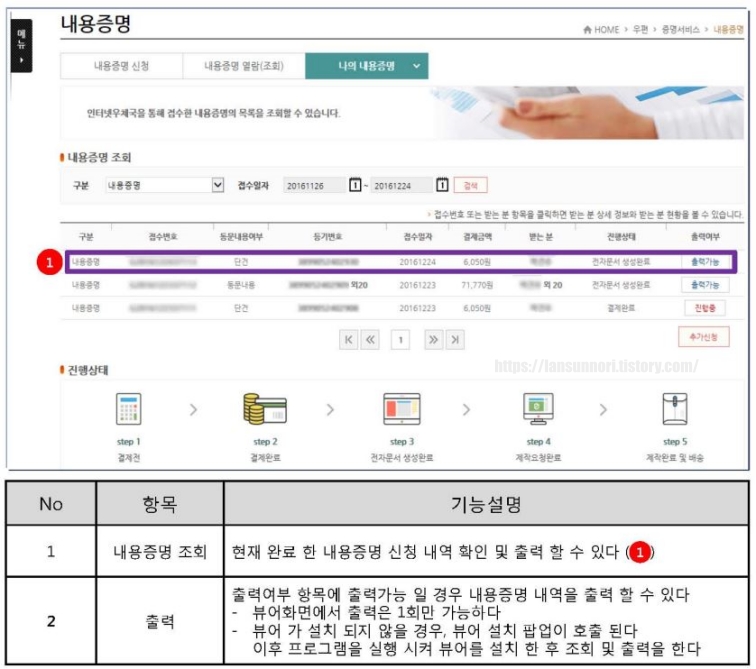Expand the 나의 내용증명 tab chevron
This screenshot has width=756, height=669.
tap(417, 66)
